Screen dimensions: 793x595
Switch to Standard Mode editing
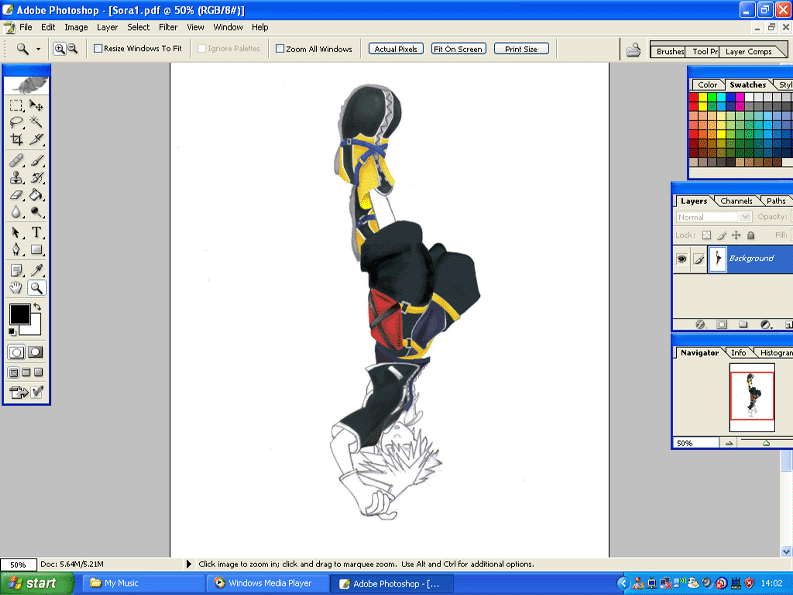coord(16,353)
